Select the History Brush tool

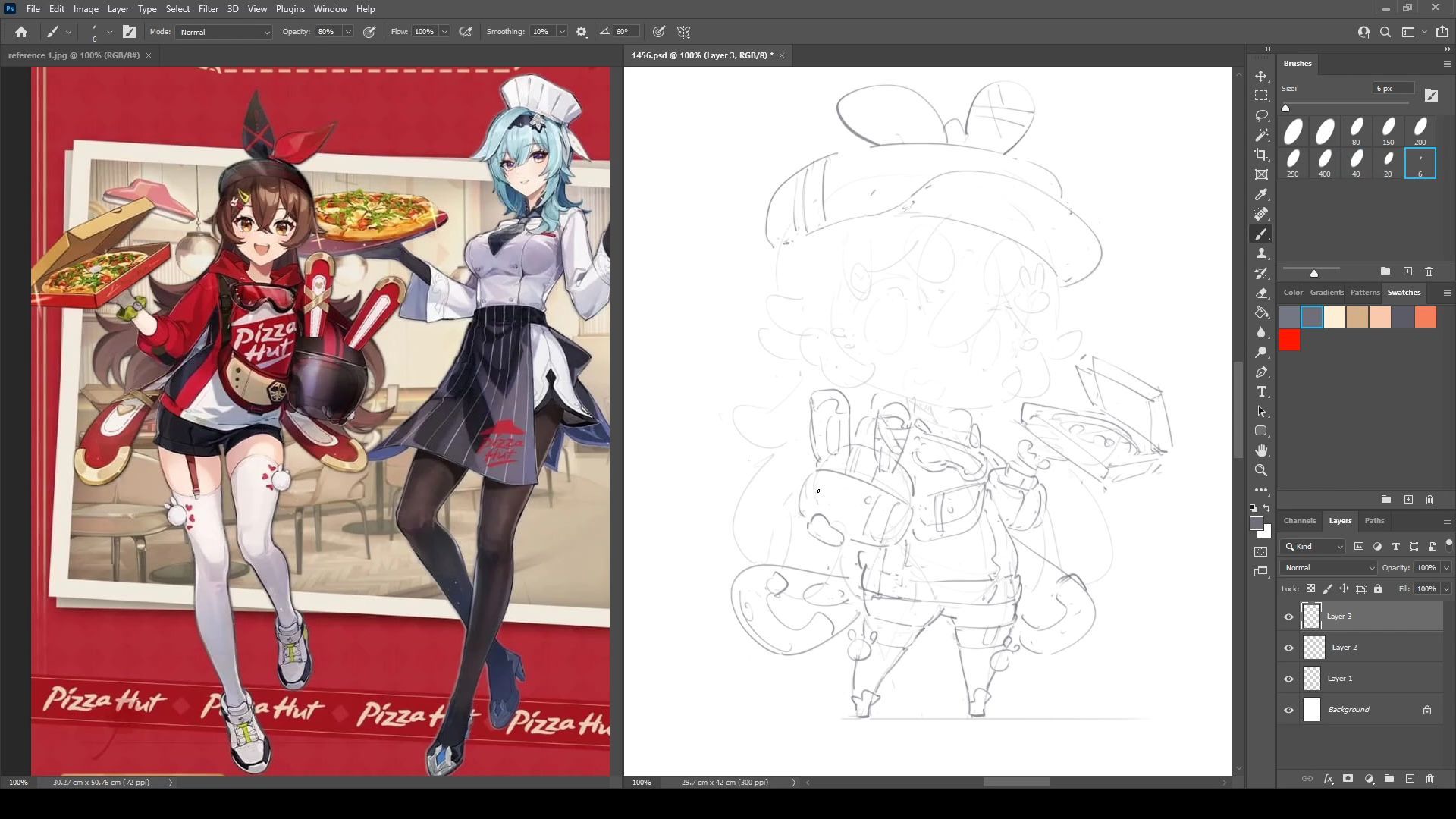tap(1261, 274)
